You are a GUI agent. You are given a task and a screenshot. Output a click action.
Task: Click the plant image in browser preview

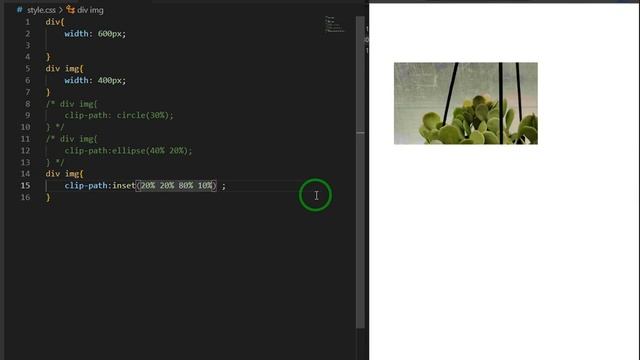[x=466, y=103]
